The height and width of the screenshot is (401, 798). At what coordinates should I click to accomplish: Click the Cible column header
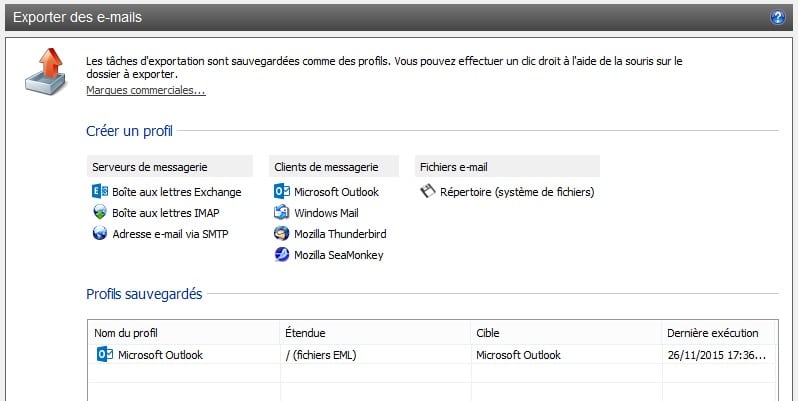point(488,332)
